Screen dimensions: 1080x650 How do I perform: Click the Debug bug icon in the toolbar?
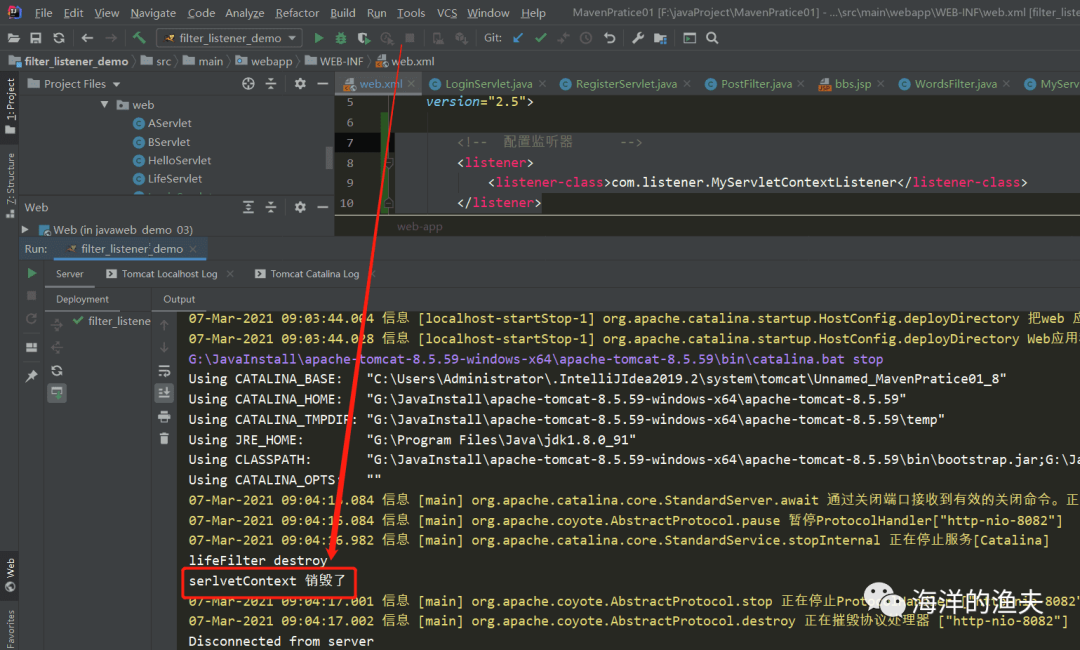click(x=341, y=38)
